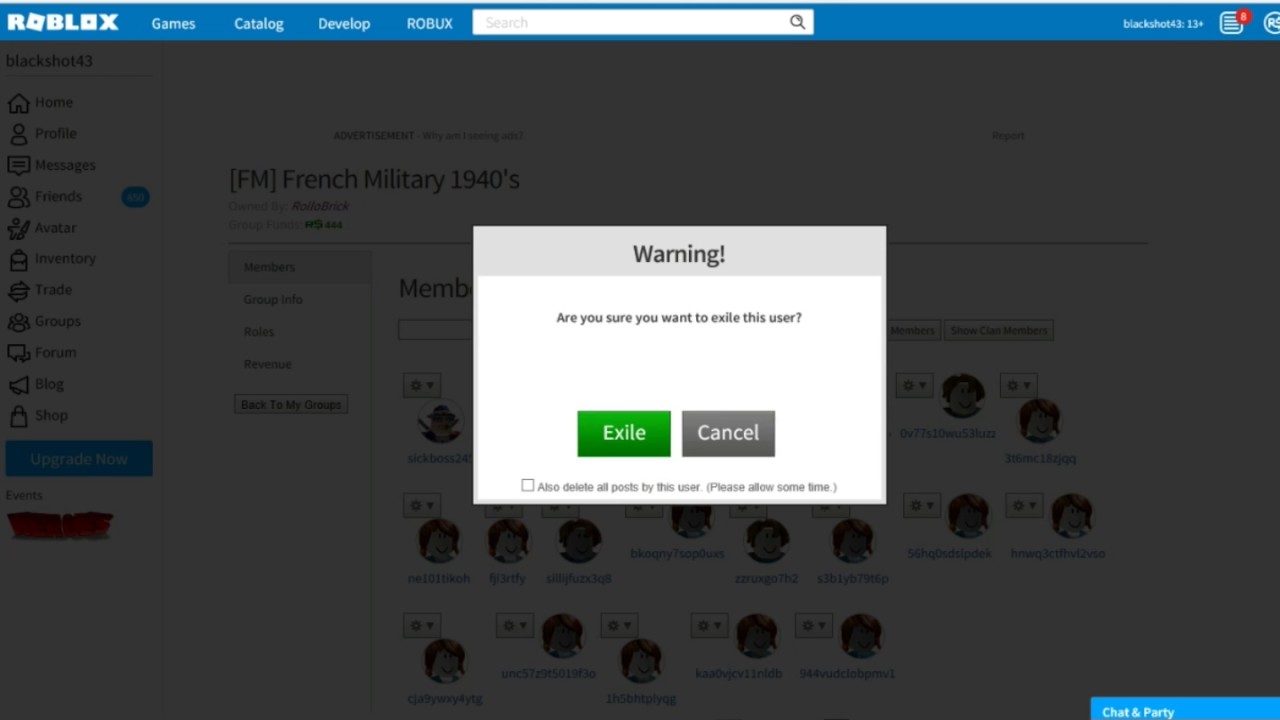Tick 'Also delete all posts' checkbox
1280x720 pixels.
(x=528, y=485)
